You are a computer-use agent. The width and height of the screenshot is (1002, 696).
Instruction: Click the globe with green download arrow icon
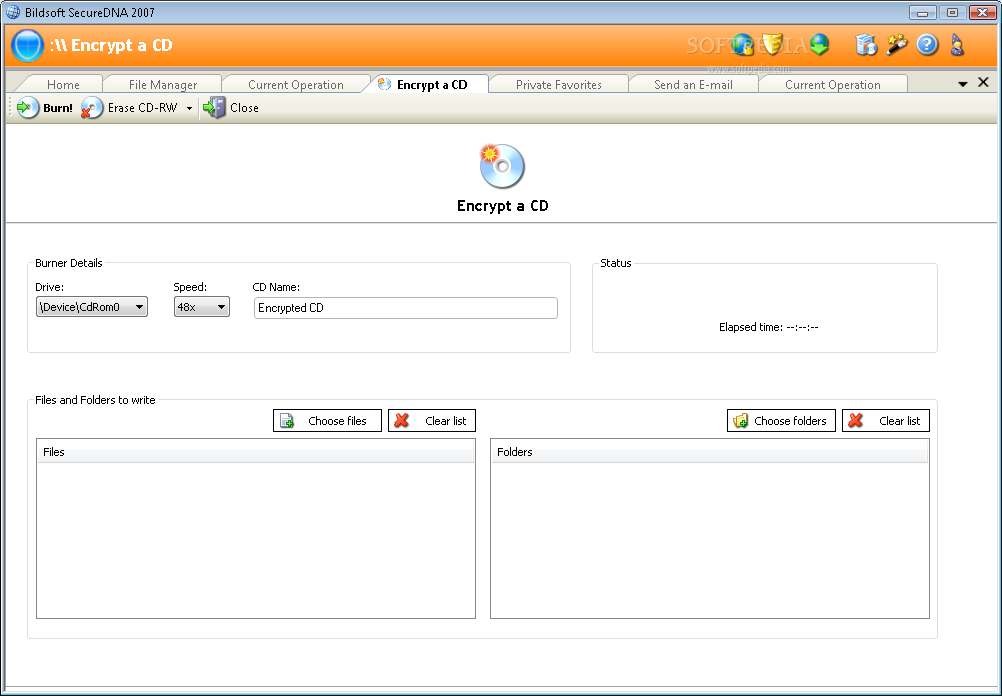click(x=819, y=44)
